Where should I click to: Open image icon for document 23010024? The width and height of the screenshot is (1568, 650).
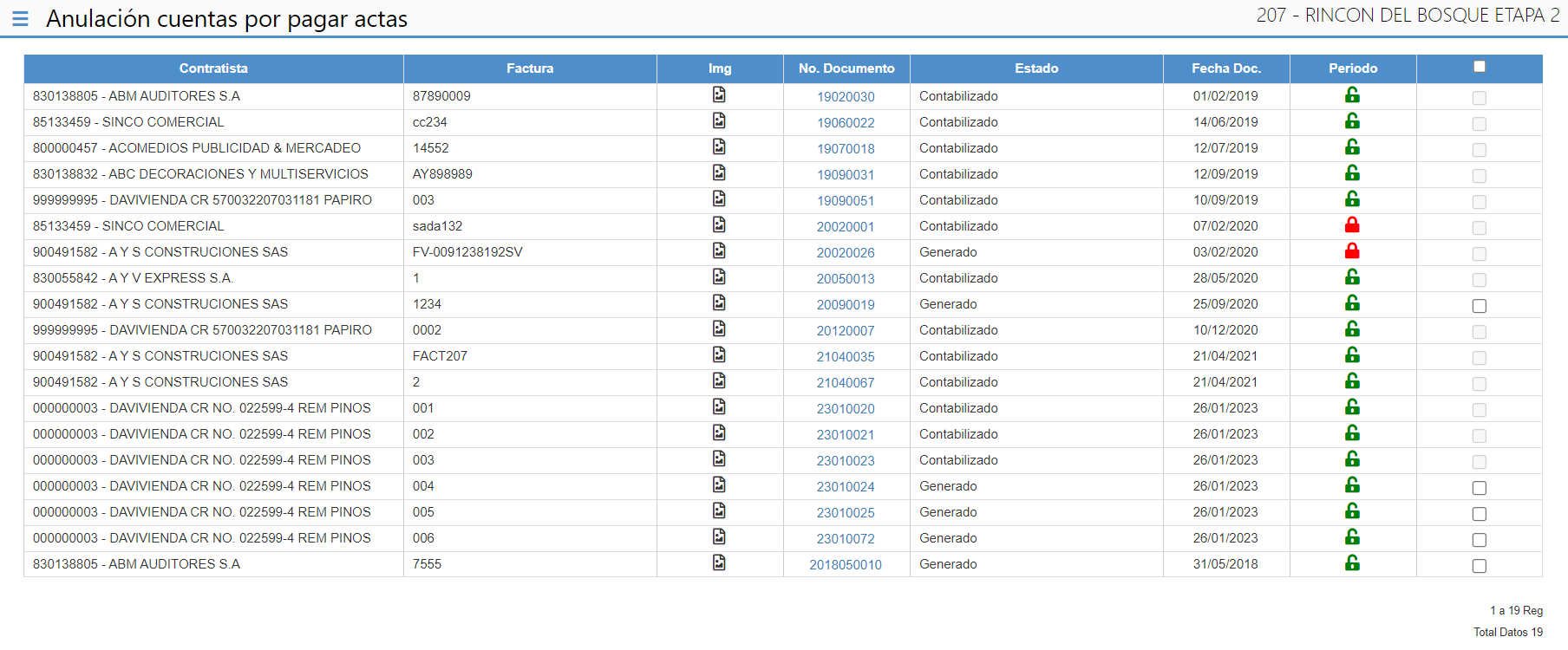click(x=719, y=484)
